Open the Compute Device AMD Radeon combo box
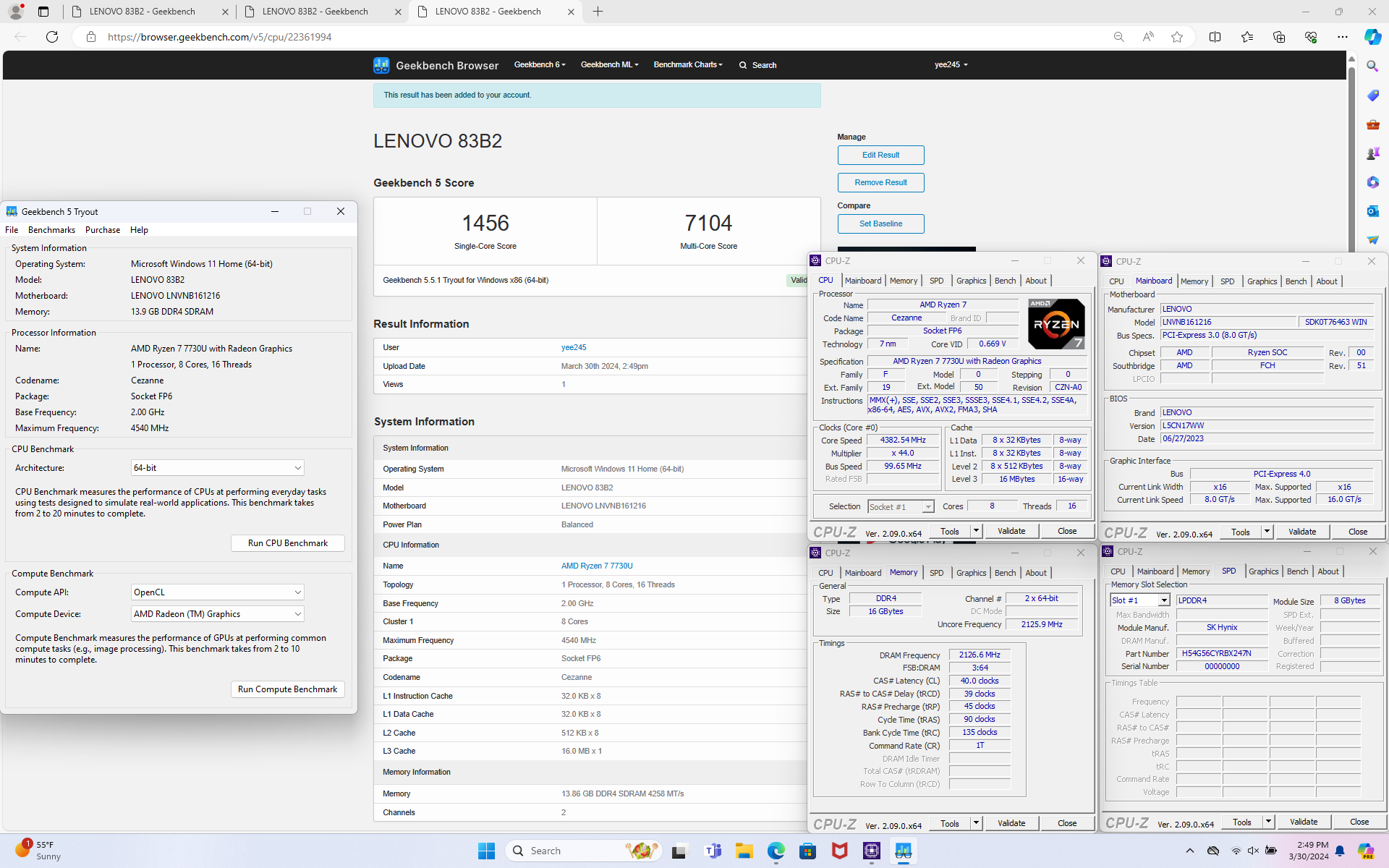1389x868 pixels. pyautogui.click(x=217, y=614)
